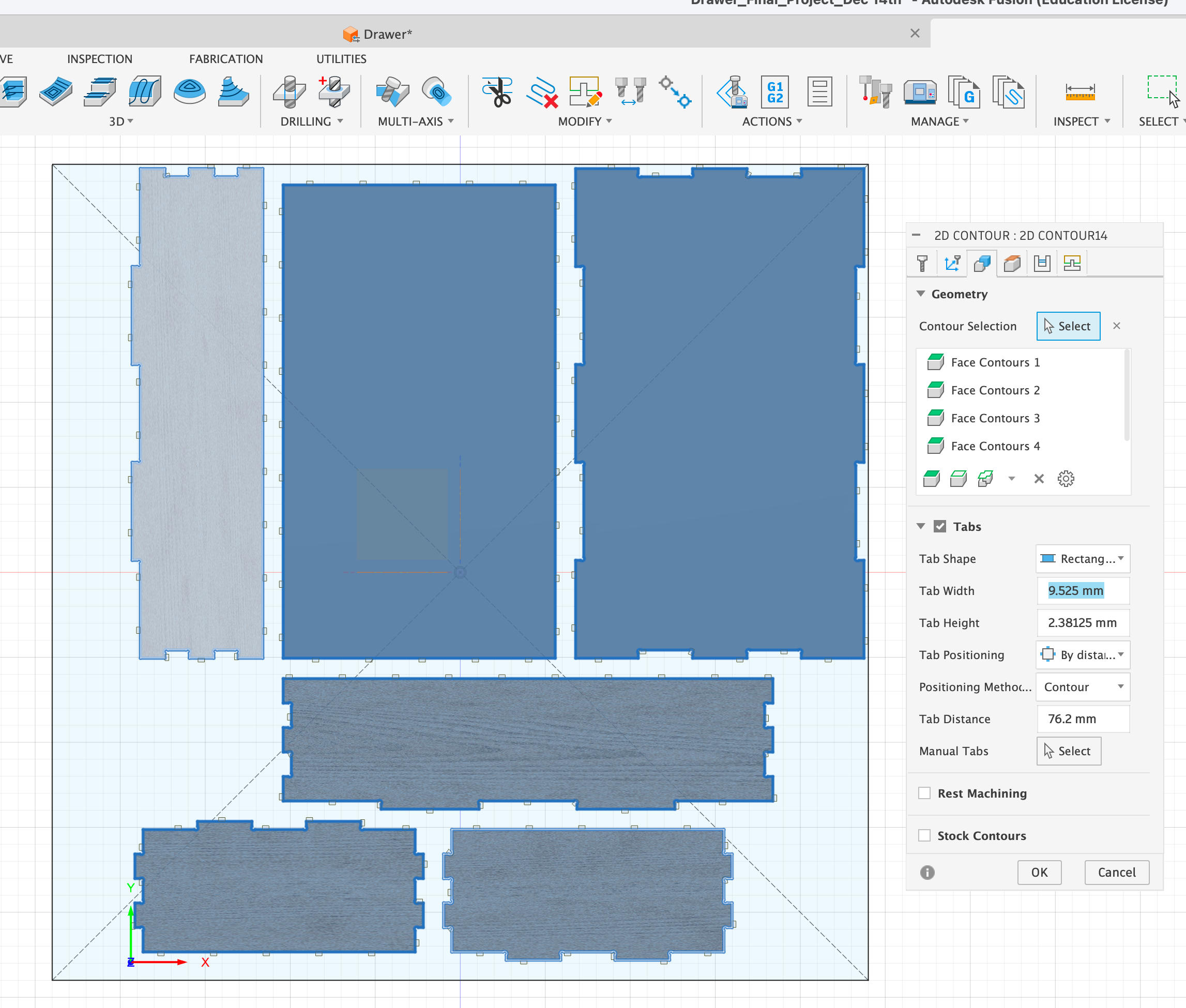
Task: Open the Tab Positioning dropdown
Action: (x=1083, y=655)
